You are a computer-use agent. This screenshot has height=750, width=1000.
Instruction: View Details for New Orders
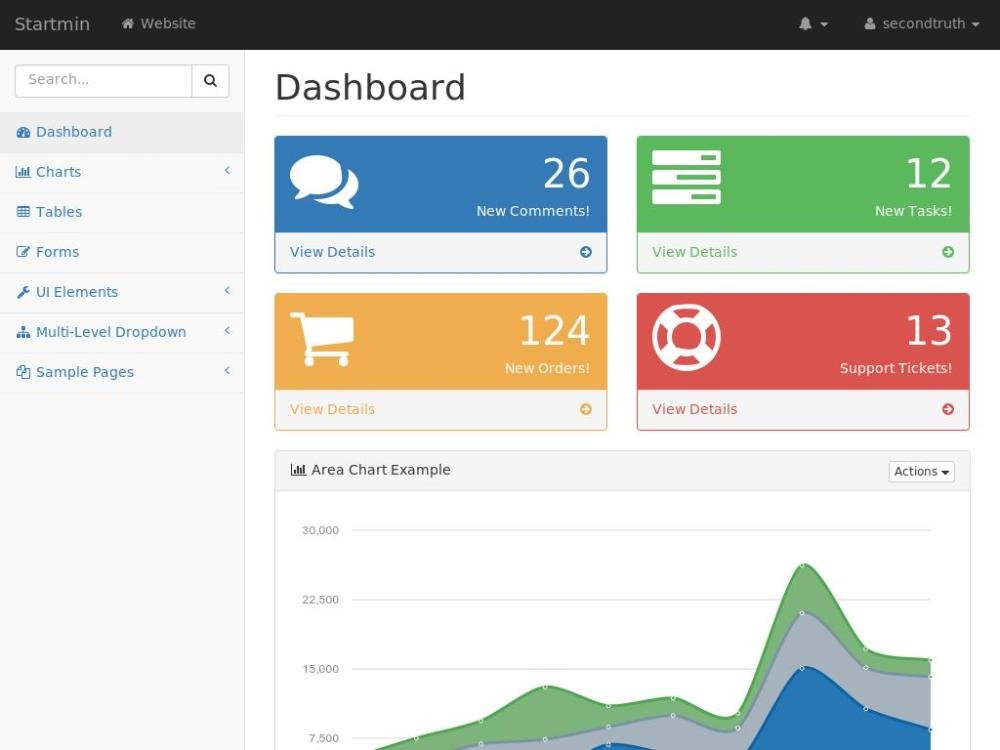coord(333,409)
